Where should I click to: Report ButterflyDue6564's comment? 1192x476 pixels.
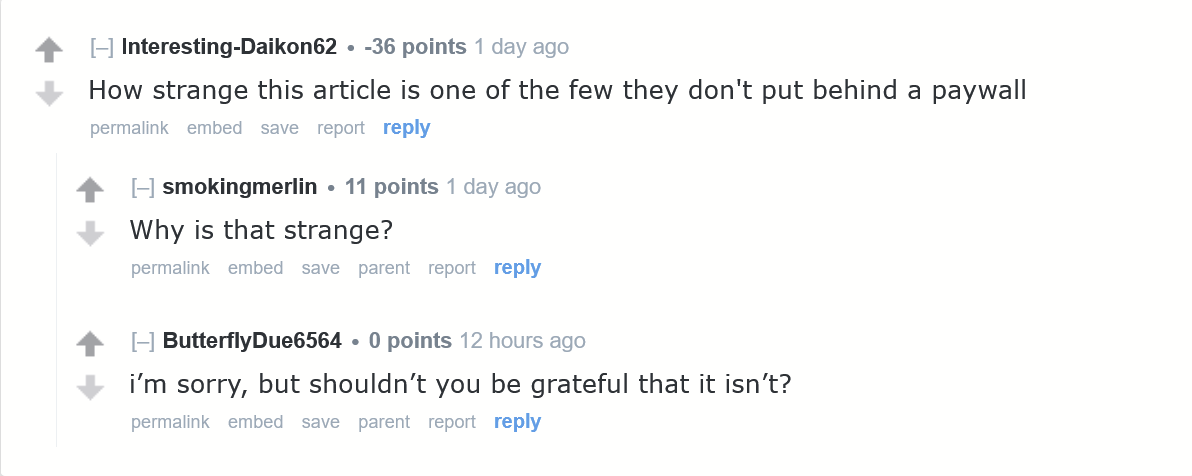coord(452,422)
